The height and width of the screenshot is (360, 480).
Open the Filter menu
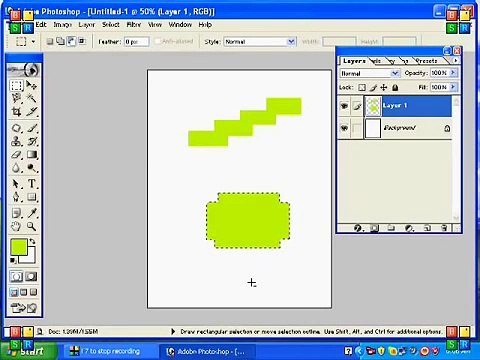pos(134,25)
